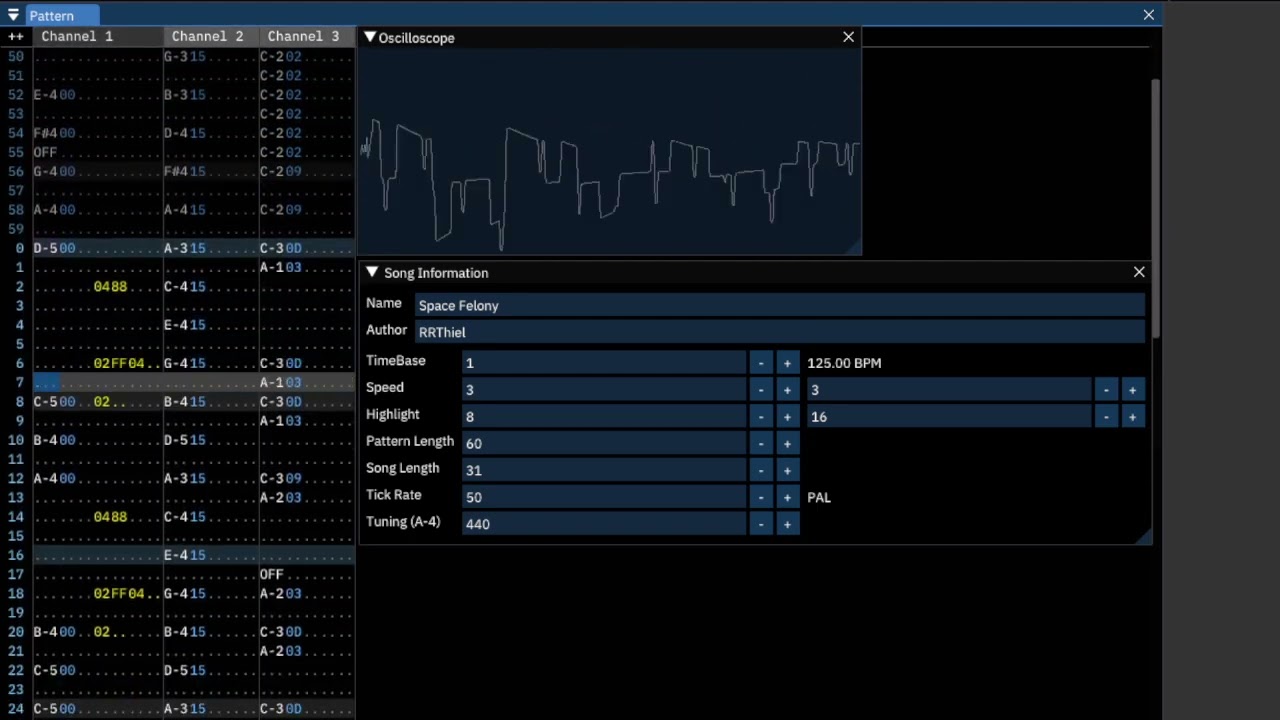This screenshot has width=1280, height=720.
Task: Select F#4 note in row 54
Action: [x=46, y=133]
